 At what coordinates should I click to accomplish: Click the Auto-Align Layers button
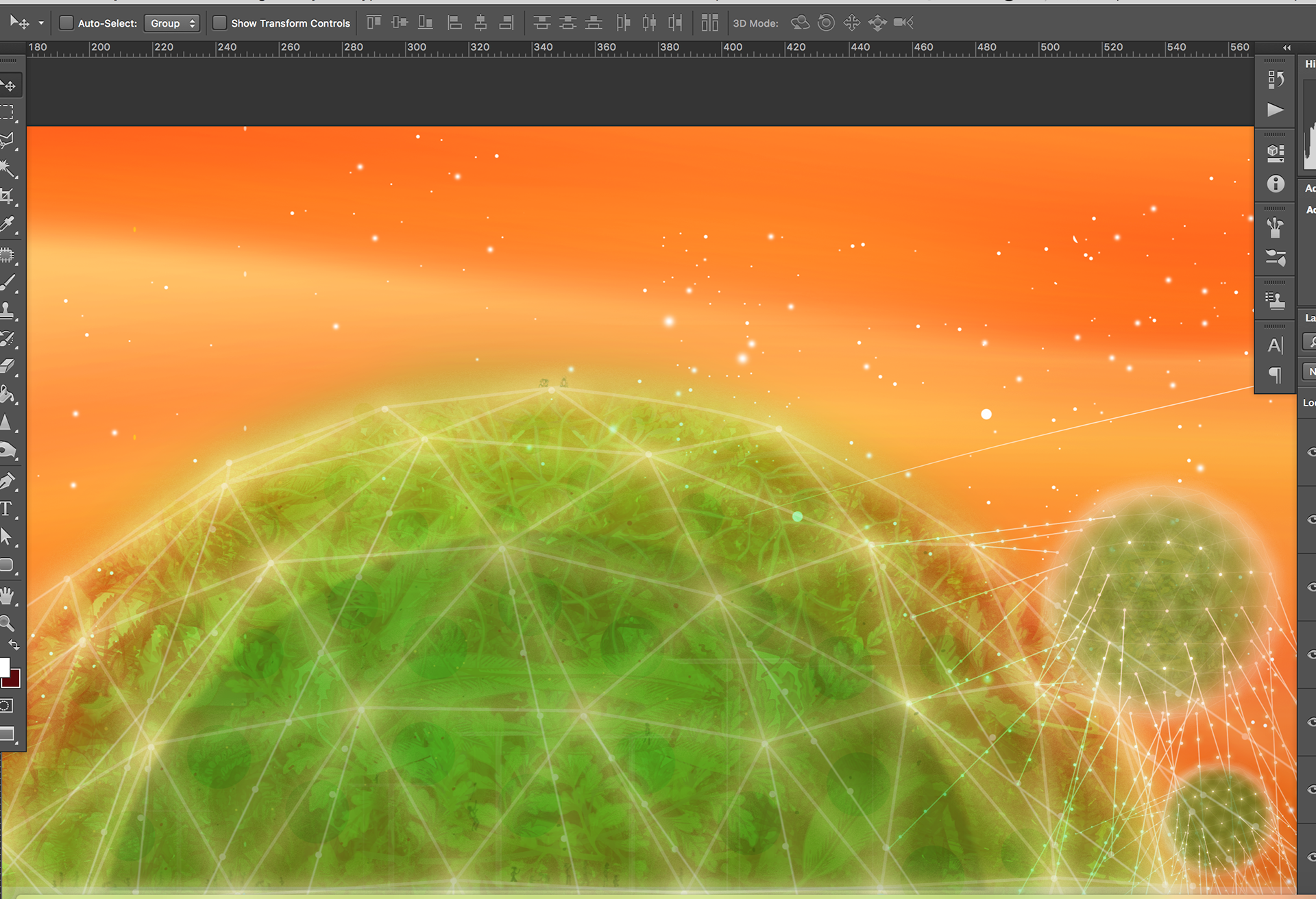point(709,23)
